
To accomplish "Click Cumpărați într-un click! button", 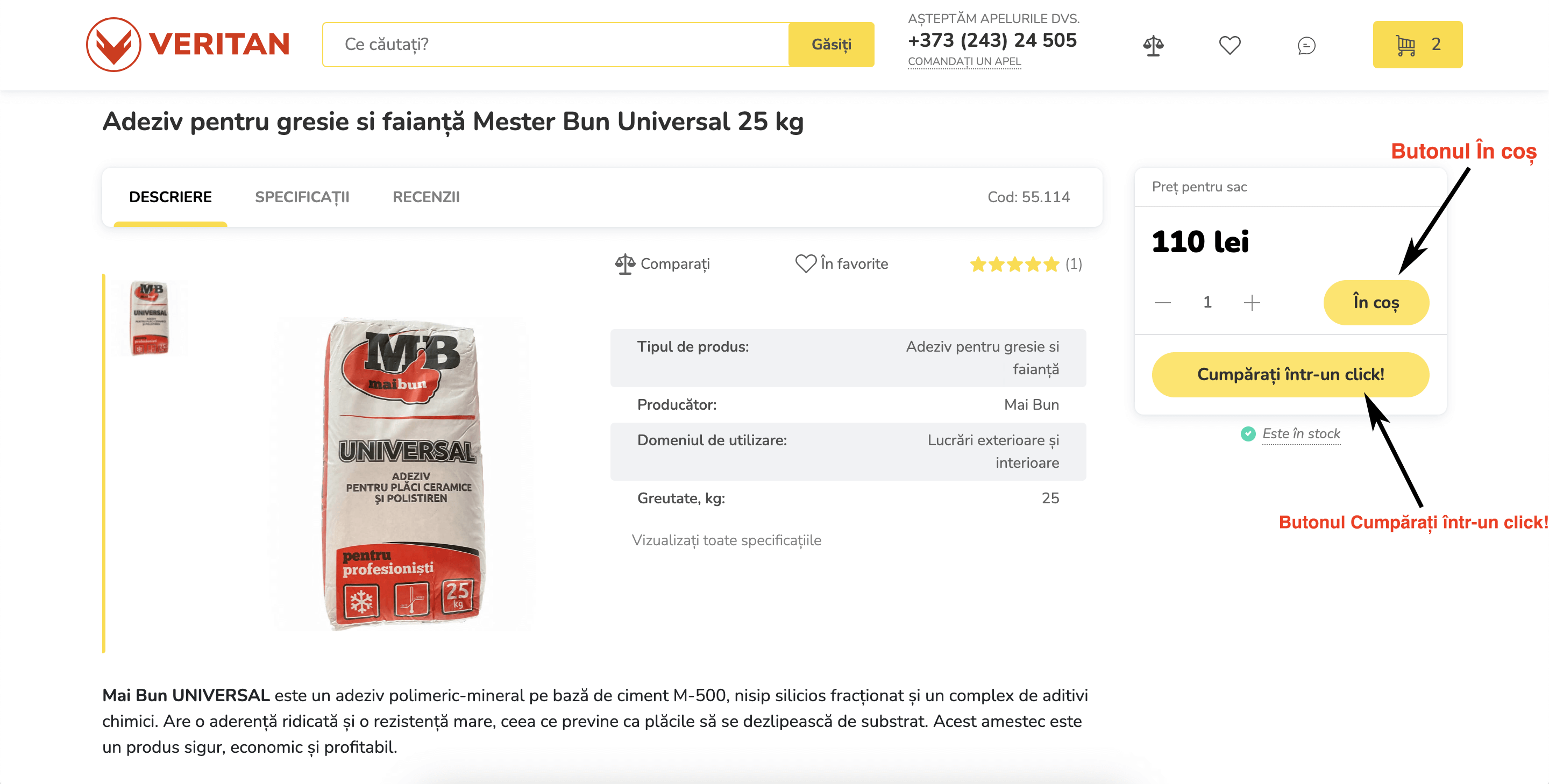I will tap(1290, 375).
